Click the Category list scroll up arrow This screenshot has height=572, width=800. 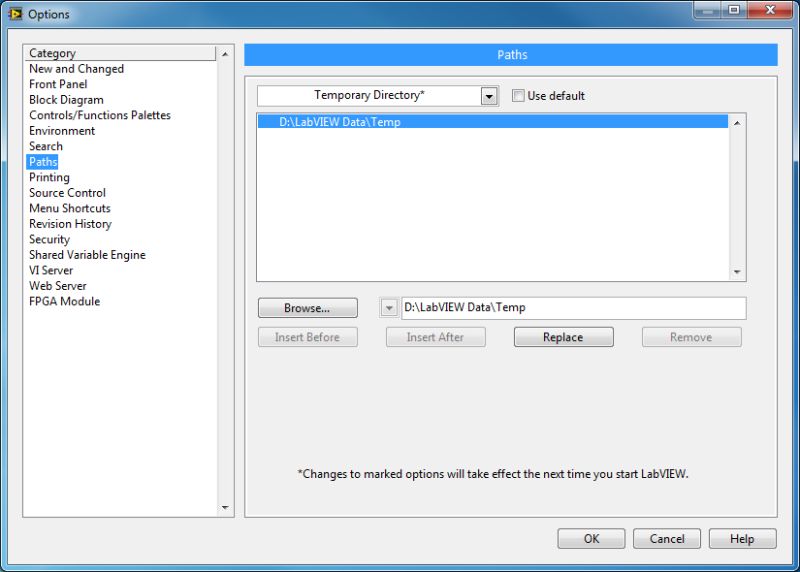(225, 54)
